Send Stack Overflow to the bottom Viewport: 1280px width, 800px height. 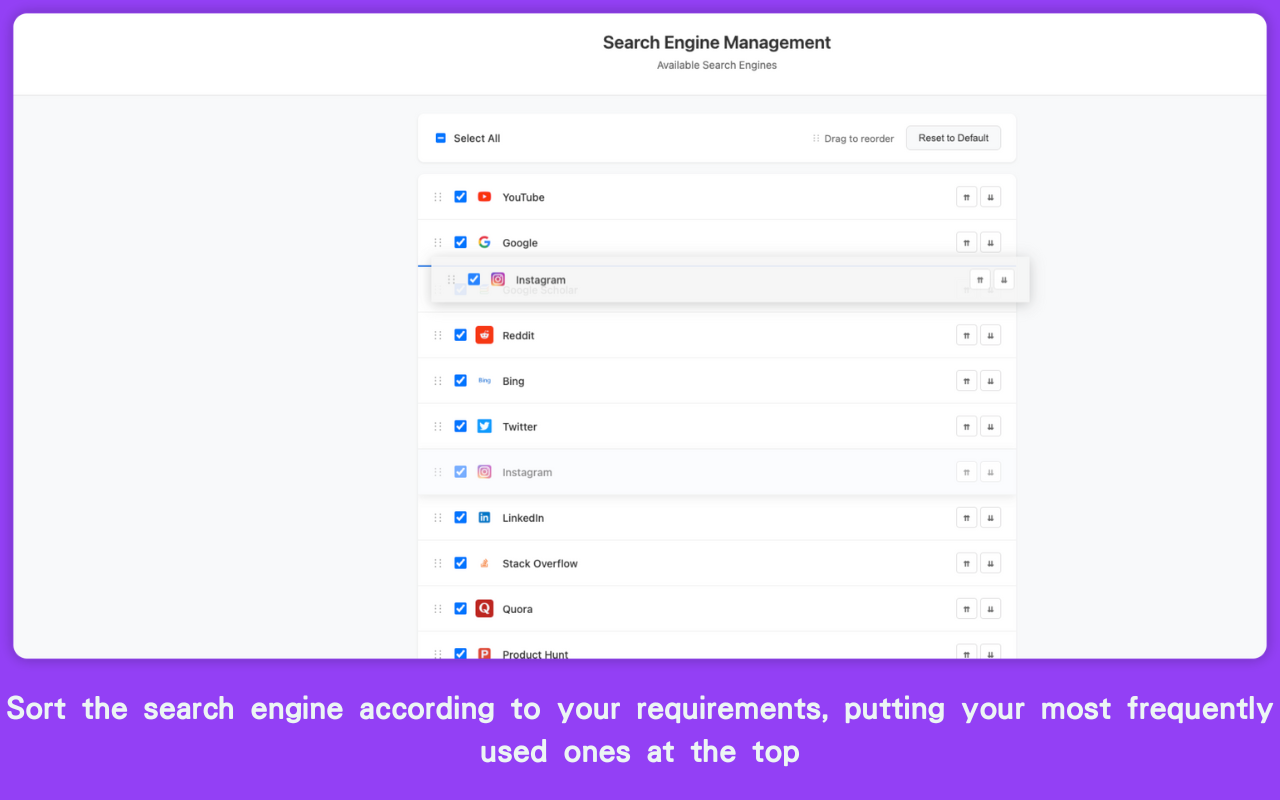click(990, 563)
